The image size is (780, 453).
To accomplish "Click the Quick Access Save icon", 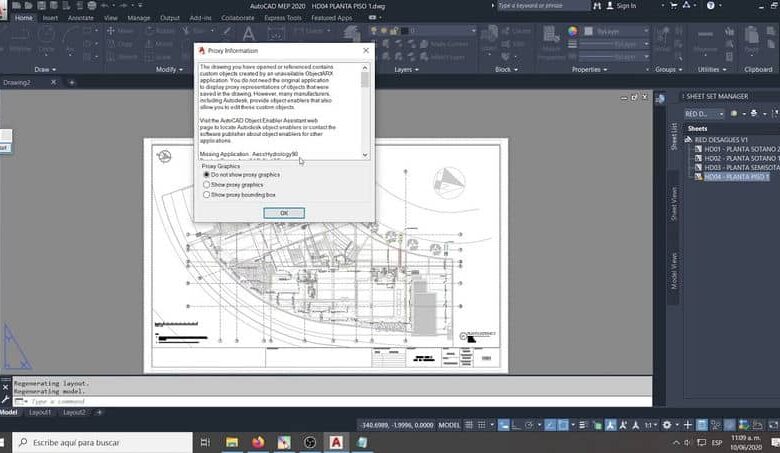I will click(41, 5).
